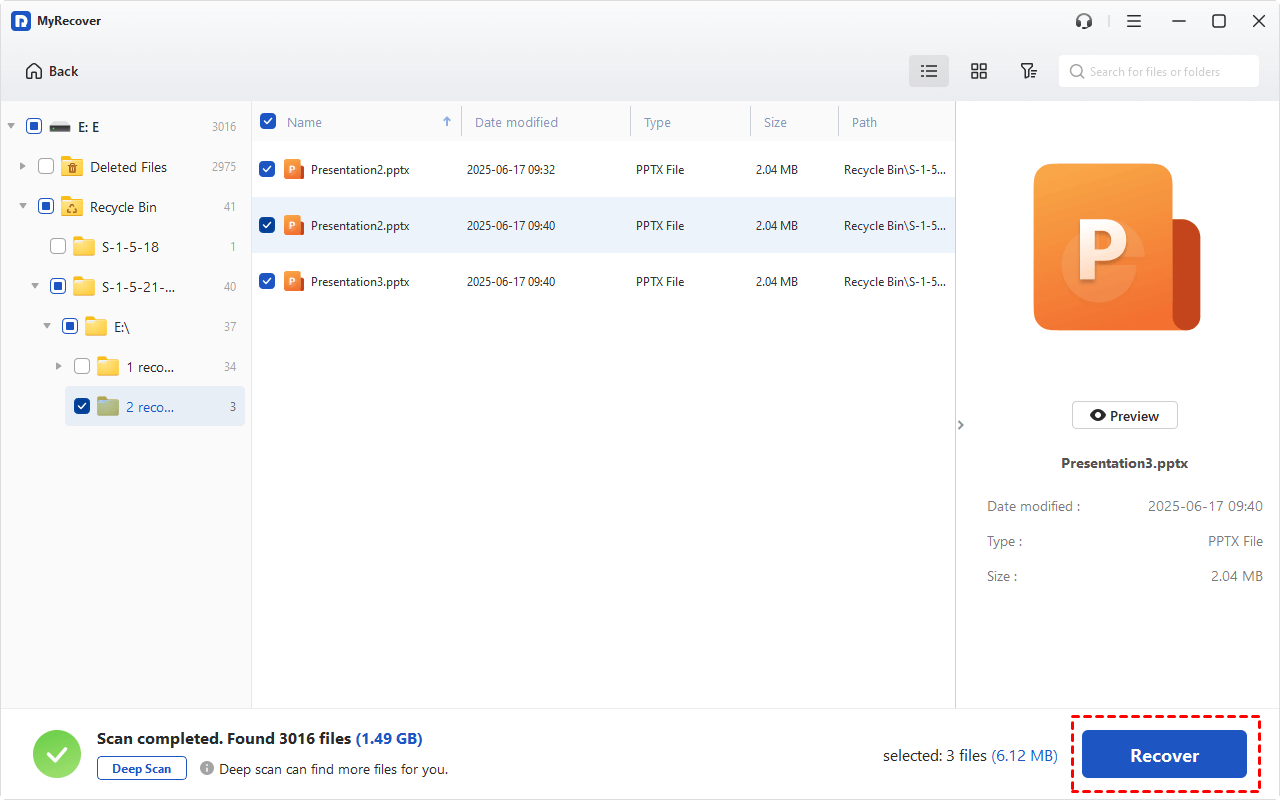Collapse the Recycle Bin node
Image resolution: width=1280 pixels, height=800 pixels.
tap(23, 207)
